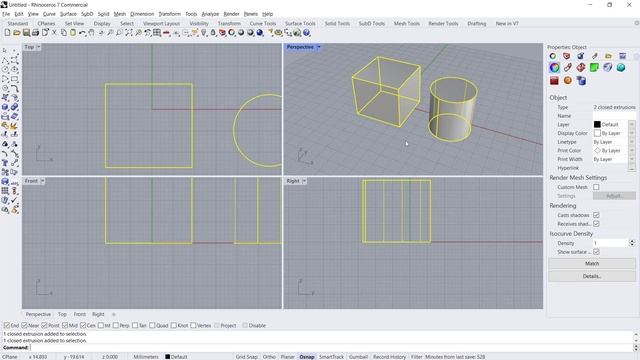The height and width of the screenshot is (360, 640).
Task: Click the Zoom Extents icon
Action: point(129,33)
